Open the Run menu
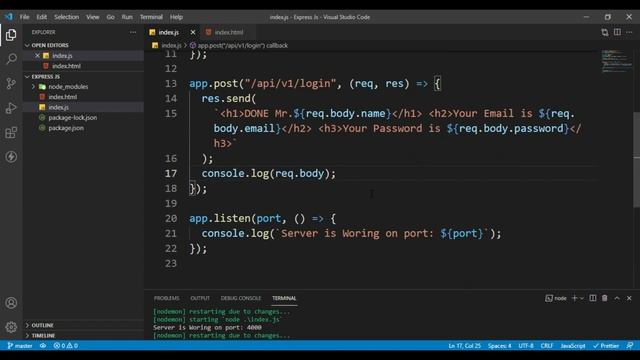The width and height of the screenshot is (640, 360). [127, 17]
